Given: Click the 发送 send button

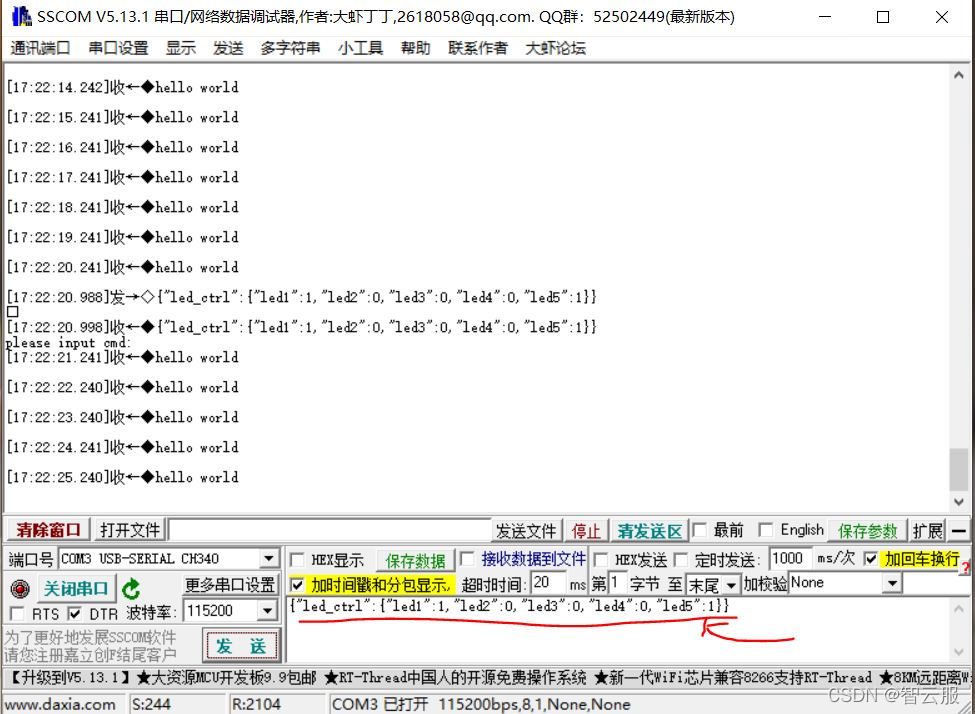Looking at the screenshot, I should point(241,646).
